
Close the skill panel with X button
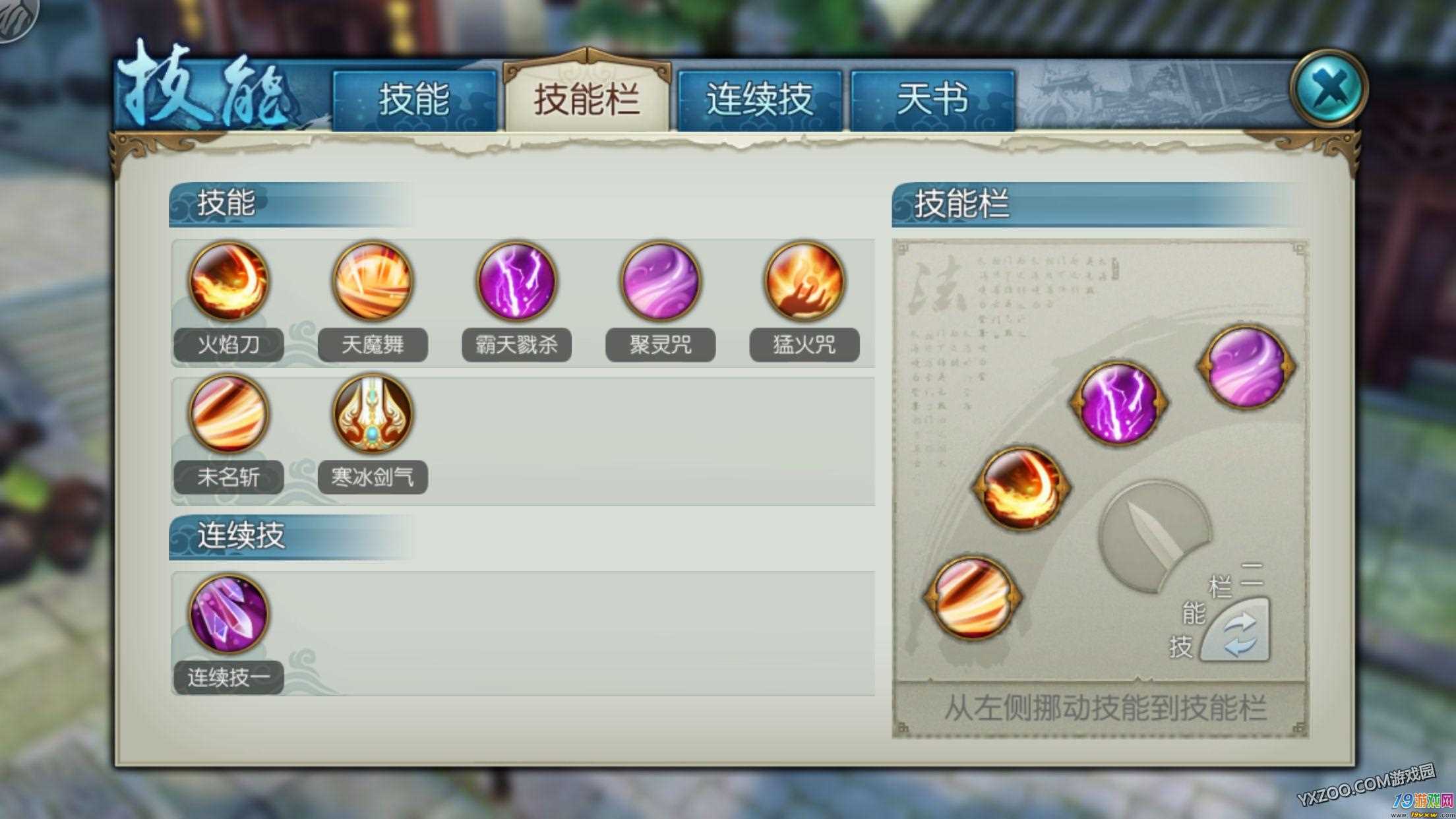(x=1328, y=88)
